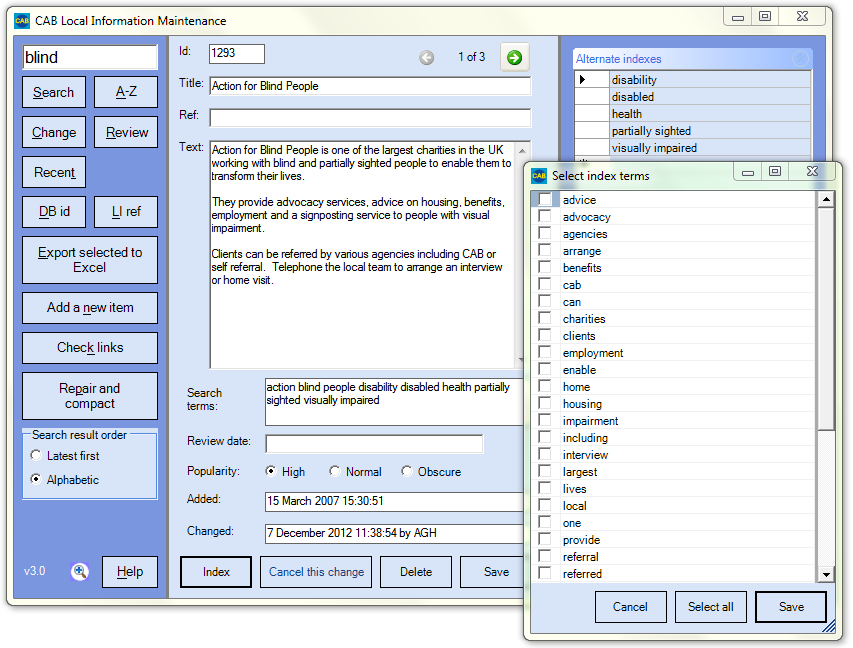Click the empty Ref field
The width and height of the screenshot is (853, 648).
370,118
